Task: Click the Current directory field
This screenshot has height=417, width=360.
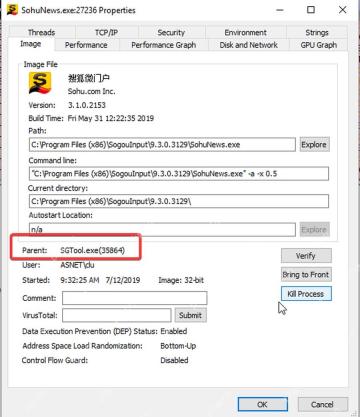Action: [179, 201]
